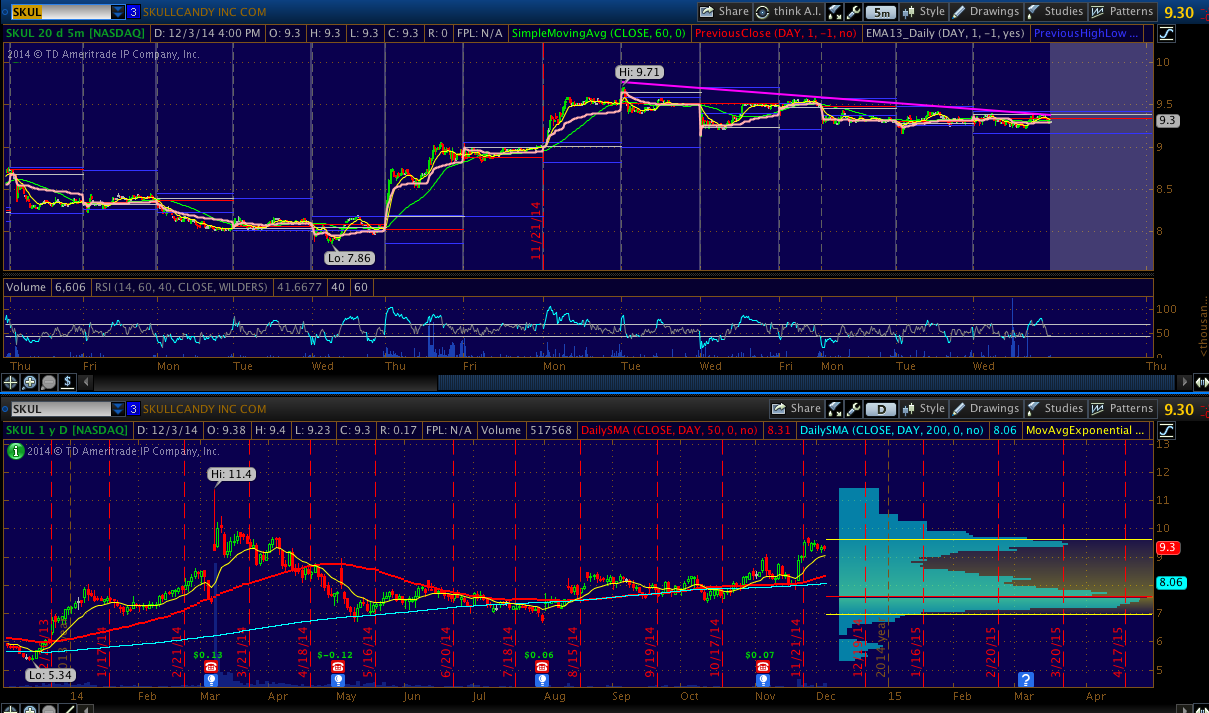Open the lower SKUL symbol dropdown arrow
This screenshot has width=1209, height=713.
[118, 409]
